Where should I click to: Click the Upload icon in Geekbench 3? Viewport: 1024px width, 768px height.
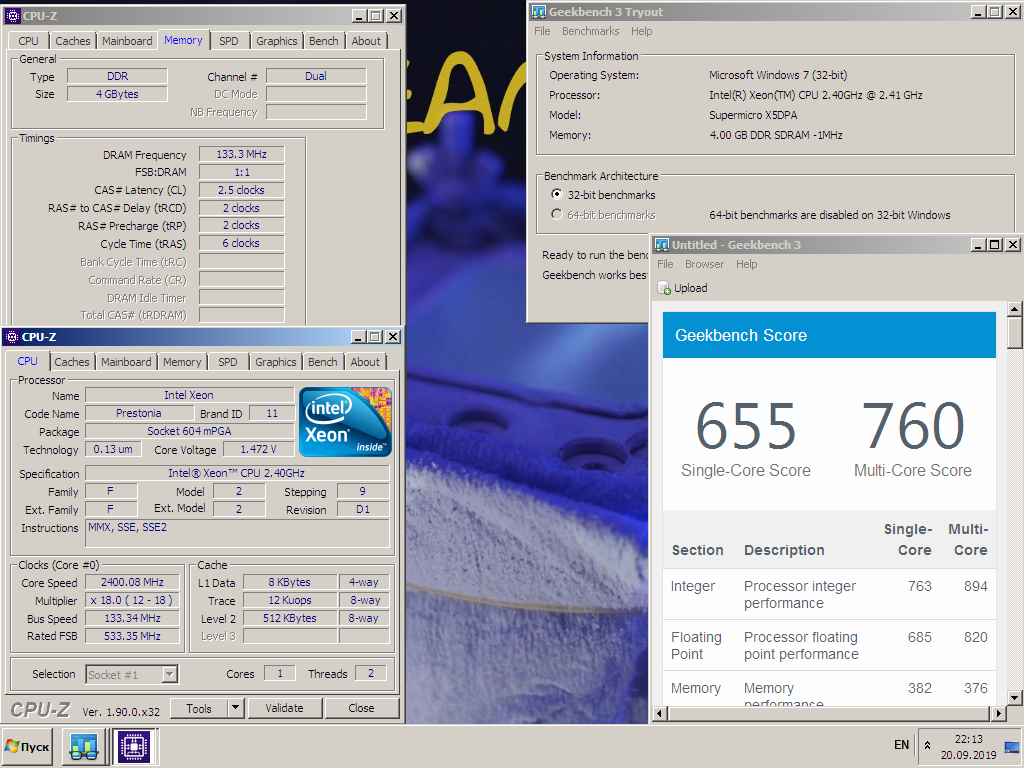coord(664,288)
